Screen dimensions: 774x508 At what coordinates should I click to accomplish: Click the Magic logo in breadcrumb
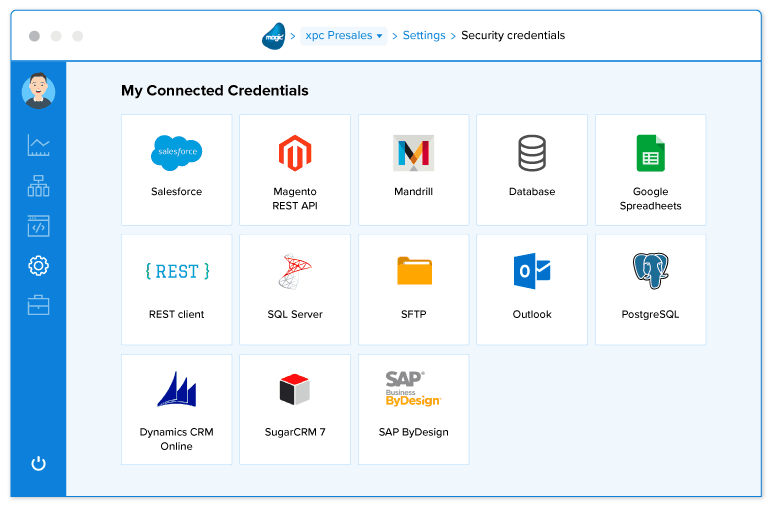[x=274, y=36]
